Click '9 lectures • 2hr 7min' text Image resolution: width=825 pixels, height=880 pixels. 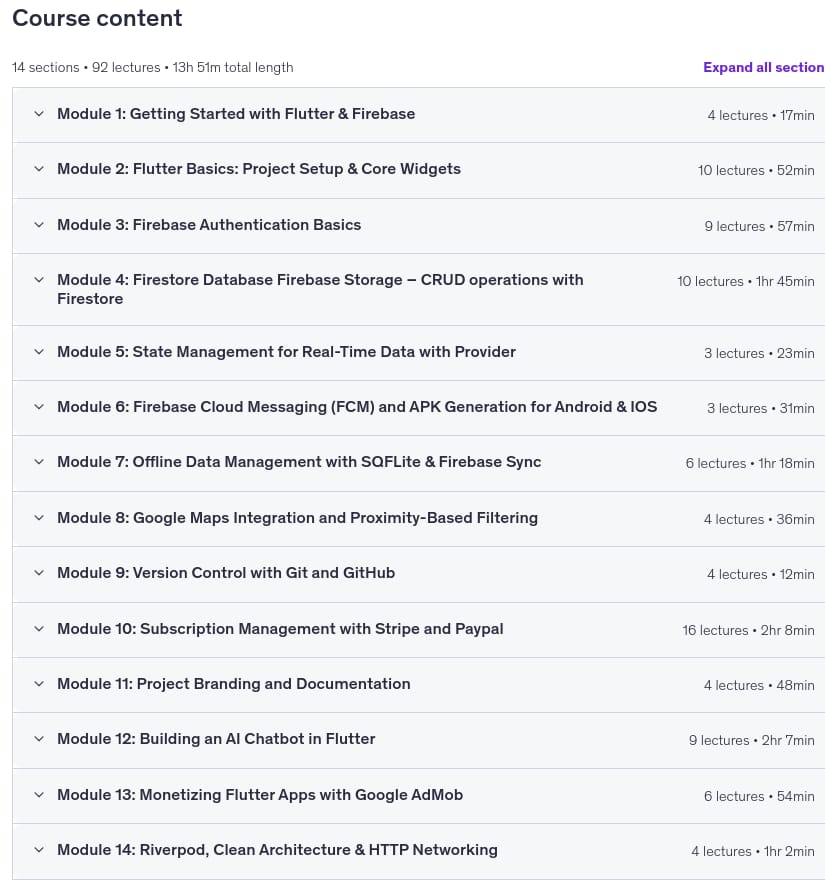(x=751, y=741)
